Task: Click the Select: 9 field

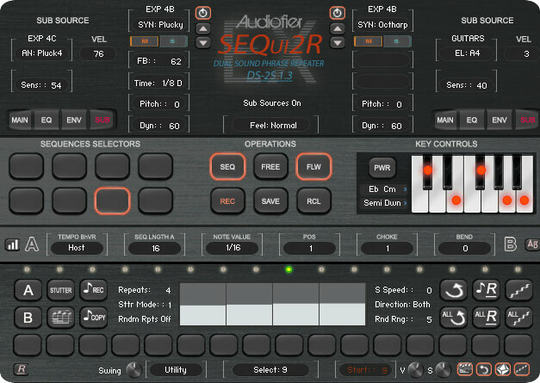Action: coord(270,370)
